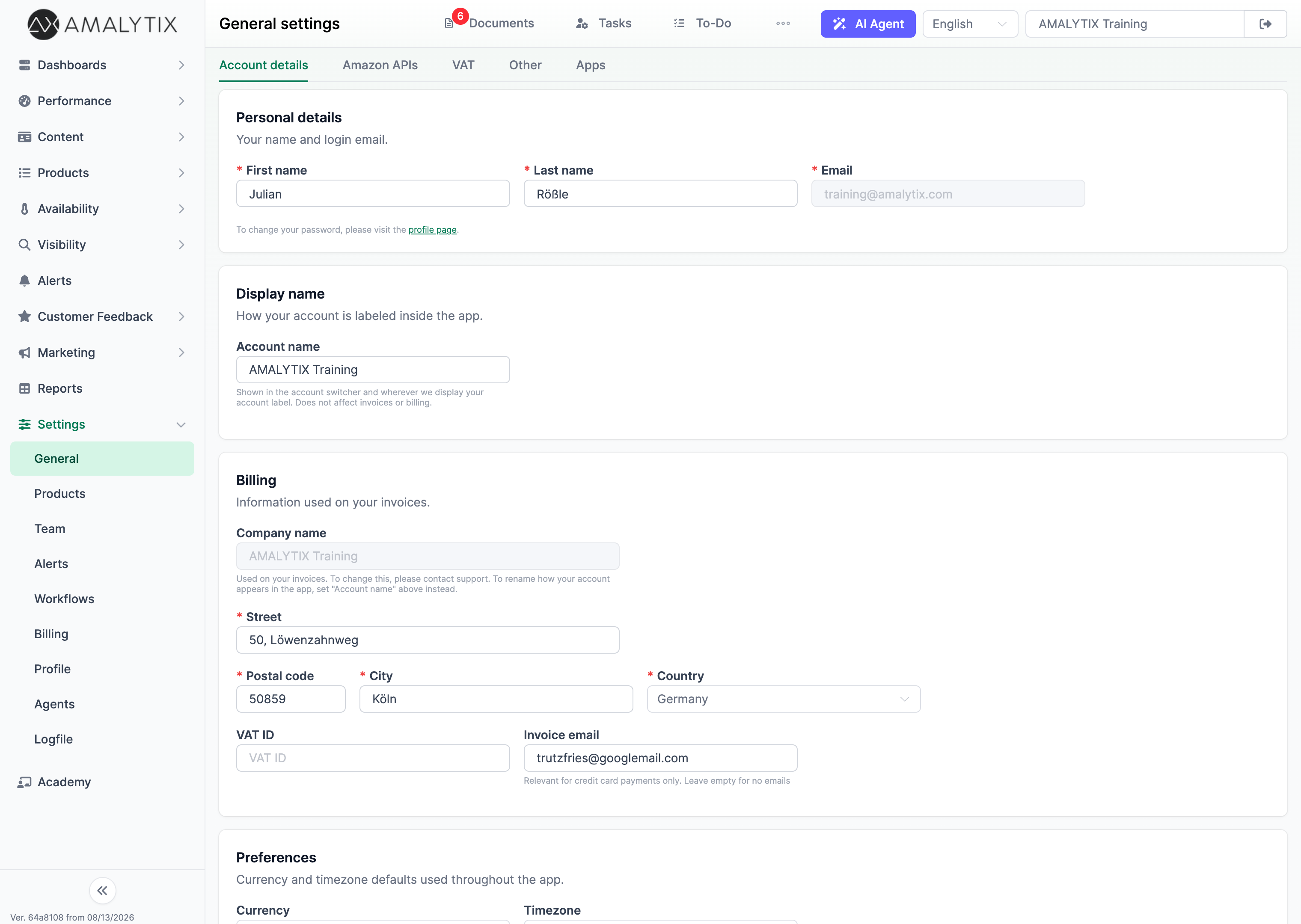
Task: Click the Academy icon
Action: click(x=24, y=782)
